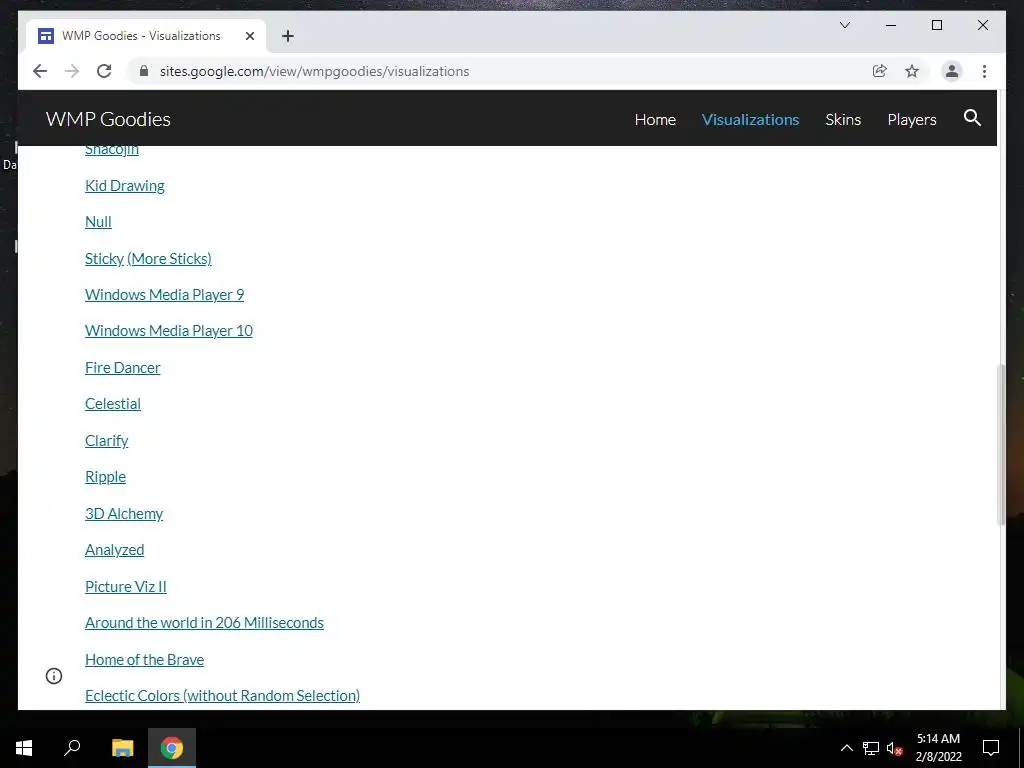Go to Home in site navigation
Image resolution: width=1024 pixels, height=768 pixels.
(655, 120)
